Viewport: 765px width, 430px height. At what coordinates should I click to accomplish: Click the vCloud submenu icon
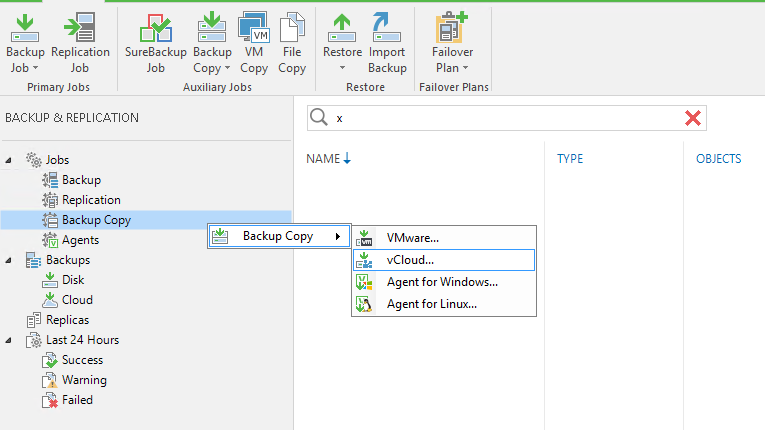coord(364,260)
